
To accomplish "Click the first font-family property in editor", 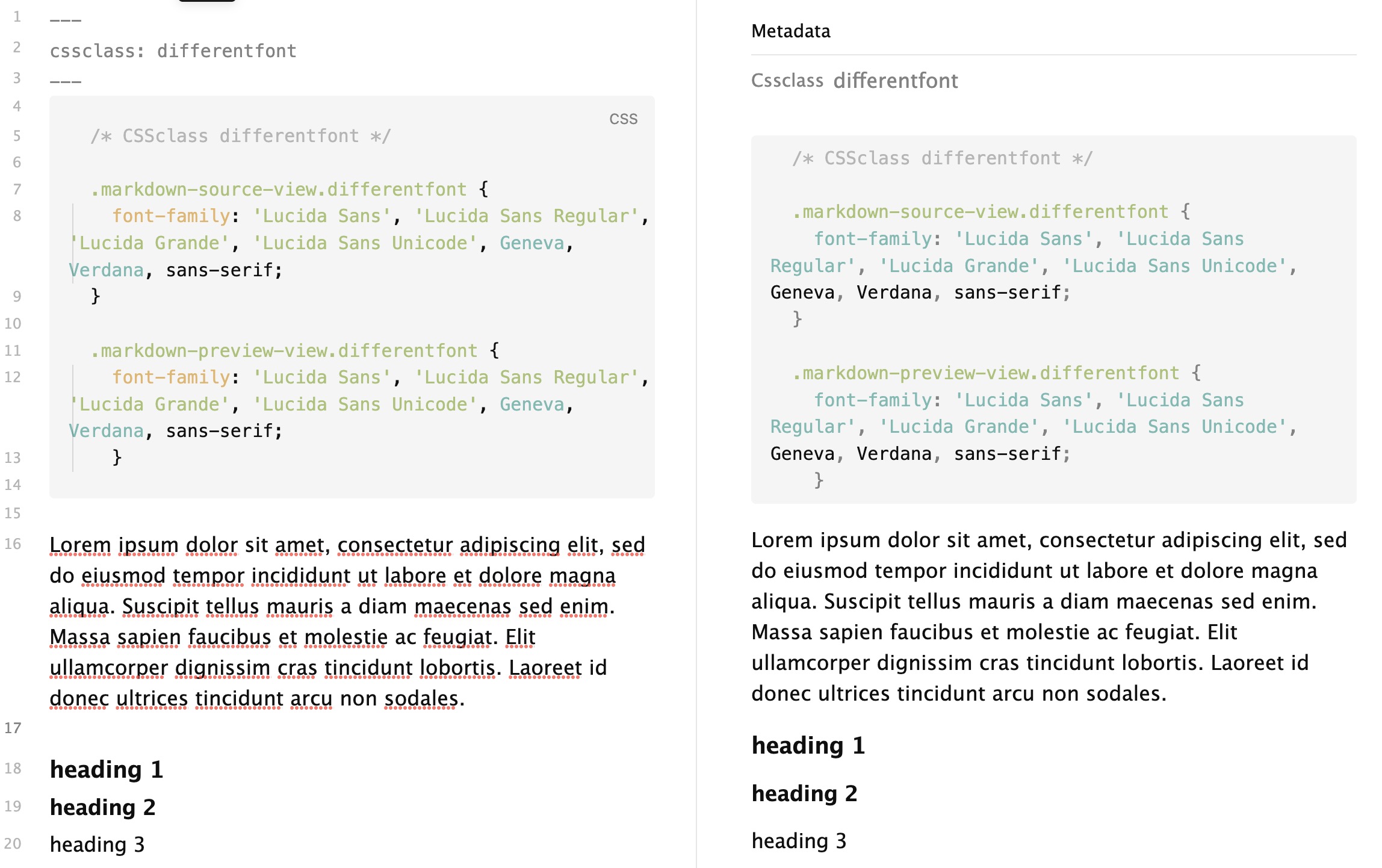I will [x=171, y=216].
